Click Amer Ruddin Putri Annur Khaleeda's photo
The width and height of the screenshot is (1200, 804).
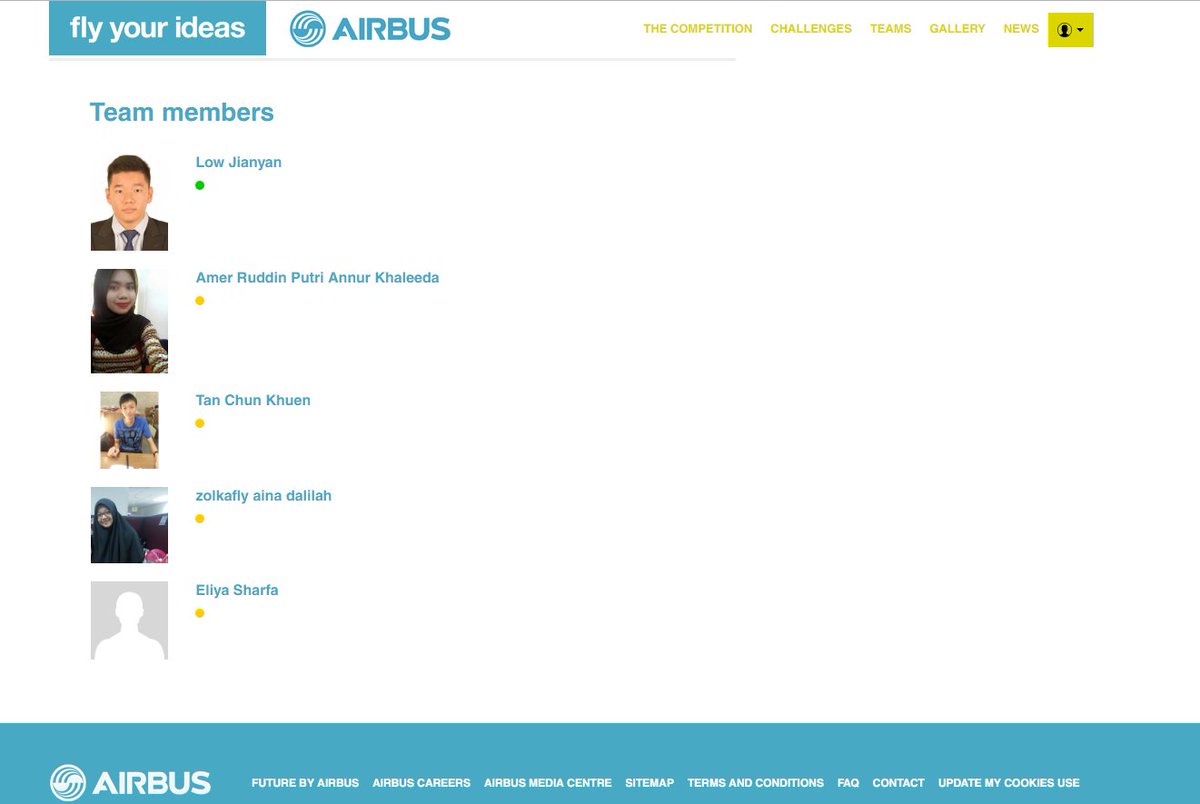129,321
